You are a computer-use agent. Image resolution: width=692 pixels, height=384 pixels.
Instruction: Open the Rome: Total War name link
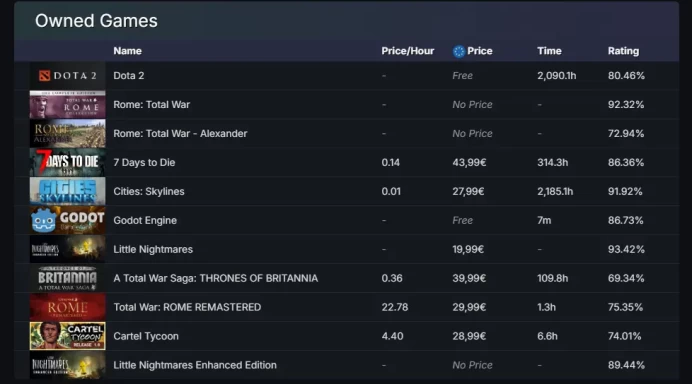[x=151, y=105]
